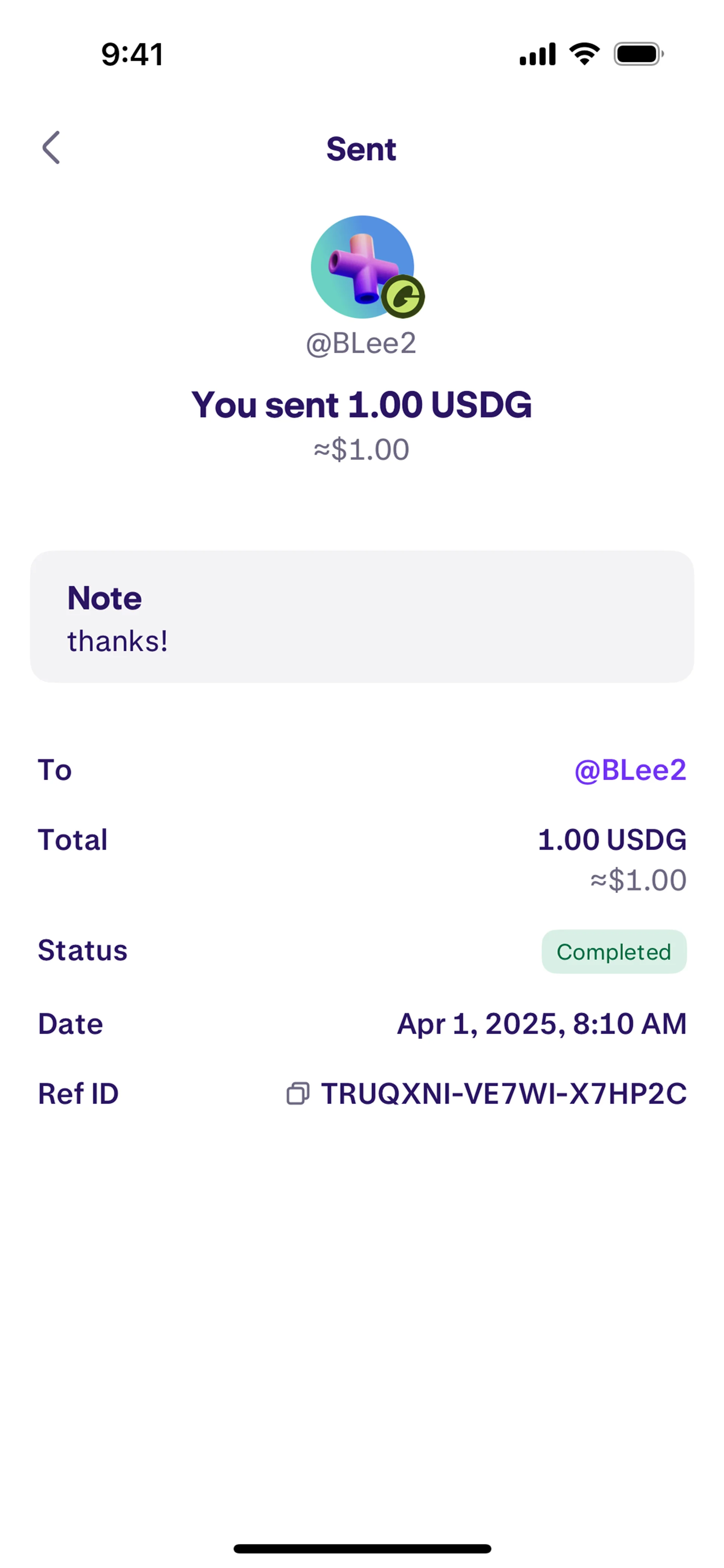This screenshot has height=1568, width=724.
Task: Open the purple @BLee2 recipient link
Action: pos(630,770)
